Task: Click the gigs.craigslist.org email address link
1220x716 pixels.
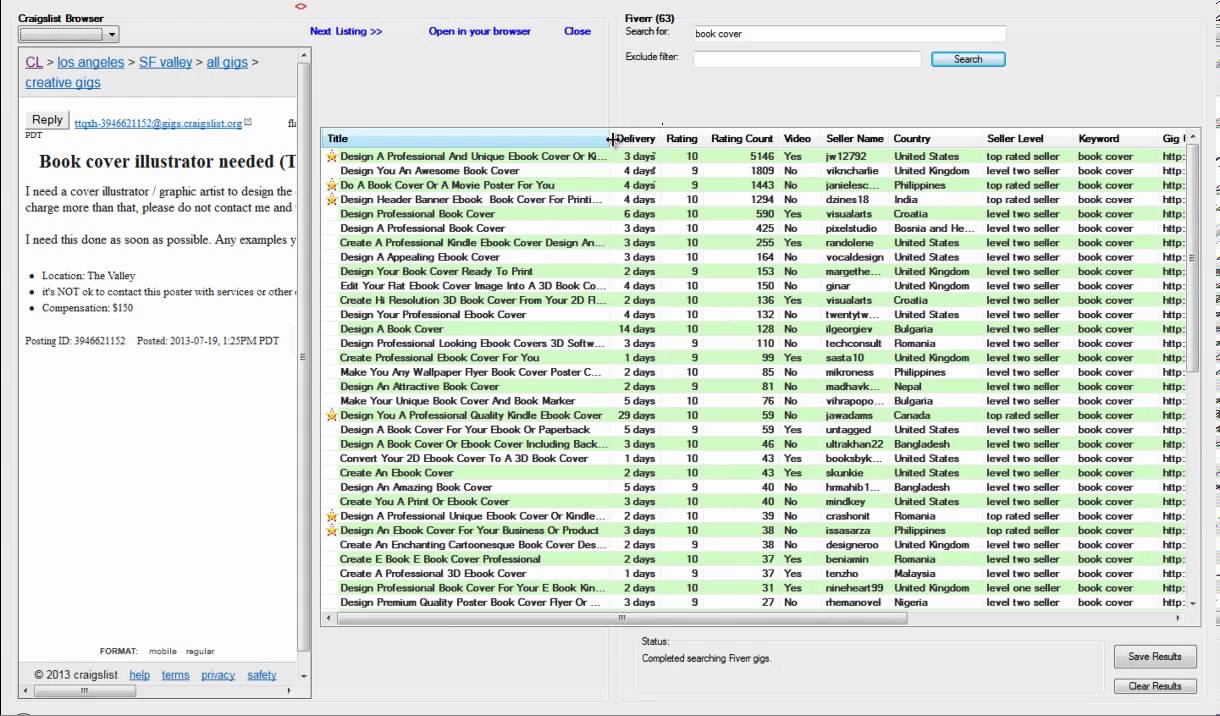Action: pos(158,124)
